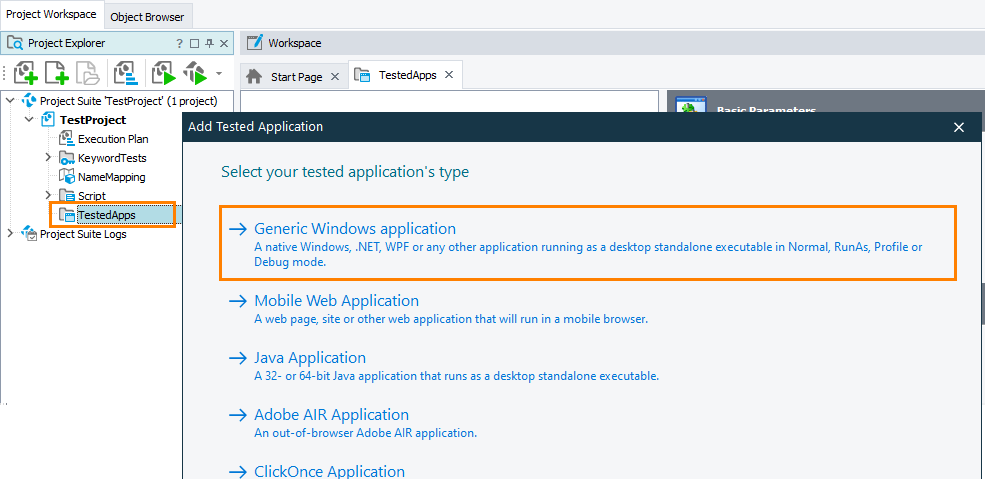Screen dimensions: 985x479
Task: Choose Generic Windows application type
Action: (x=354, y=229)
